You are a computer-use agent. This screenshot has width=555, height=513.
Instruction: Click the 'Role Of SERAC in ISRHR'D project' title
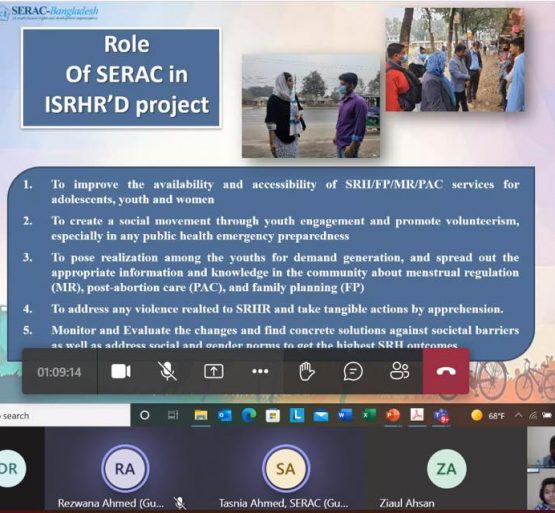pyautogui.click(x=121, y=78)
